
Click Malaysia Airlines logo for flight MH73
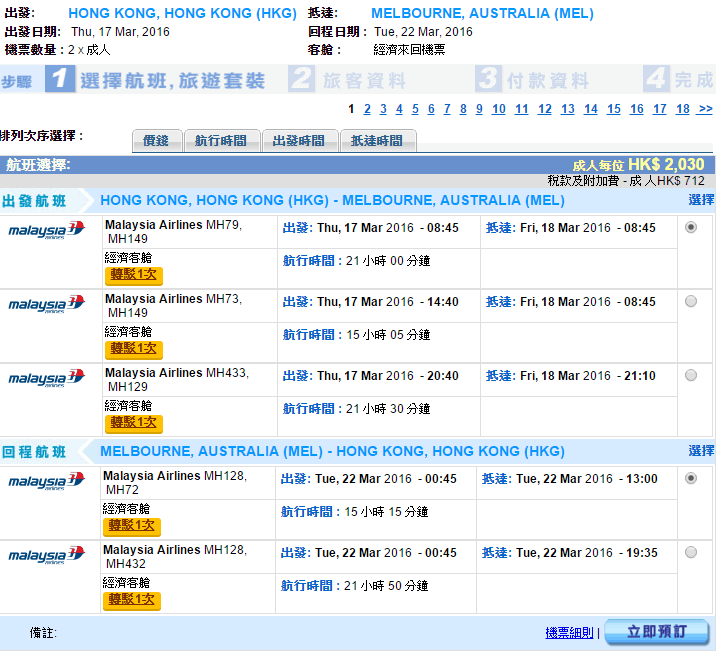(x=47, y=304)
